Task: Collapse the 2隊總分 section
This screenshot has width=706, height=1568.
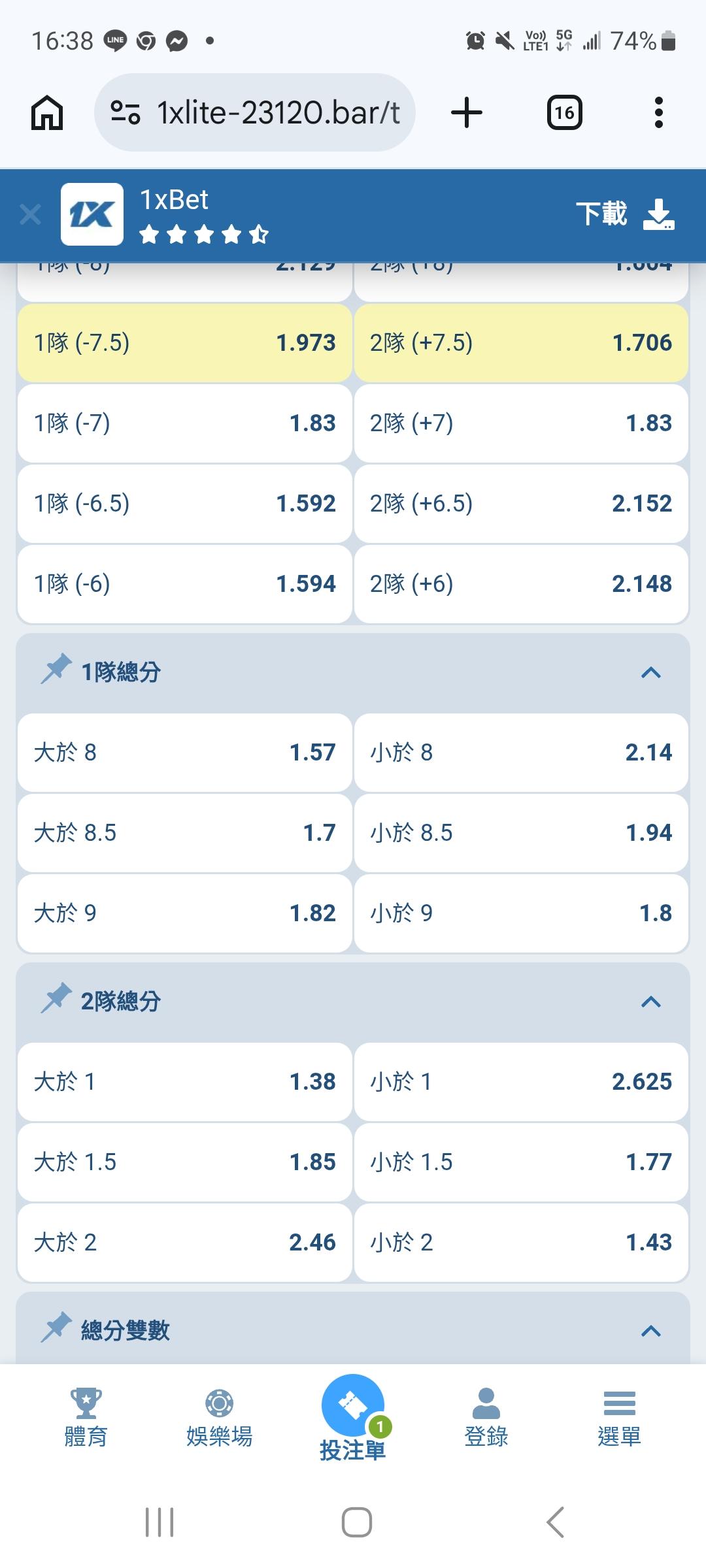Action: click(650, 1002)
